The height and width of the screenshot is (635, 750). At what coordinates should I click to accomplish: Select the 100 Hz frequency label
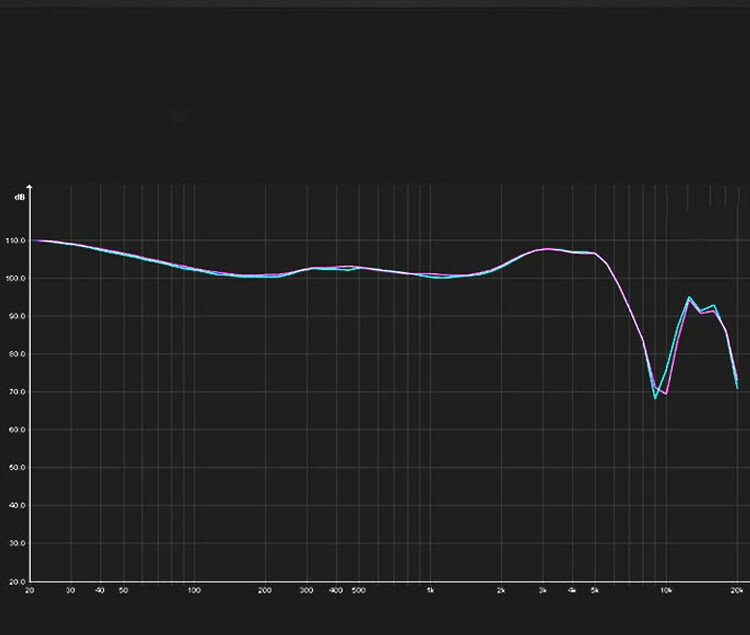194,591
